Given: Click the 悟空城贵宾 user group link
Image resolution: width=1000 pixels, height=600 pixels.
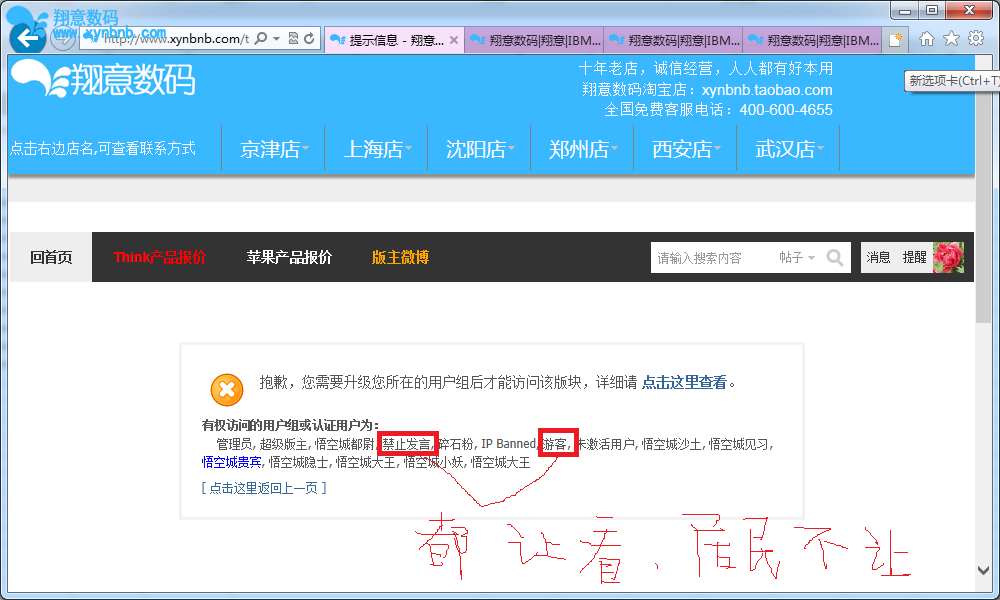Looking at the screenshot, I should [232, 462].
